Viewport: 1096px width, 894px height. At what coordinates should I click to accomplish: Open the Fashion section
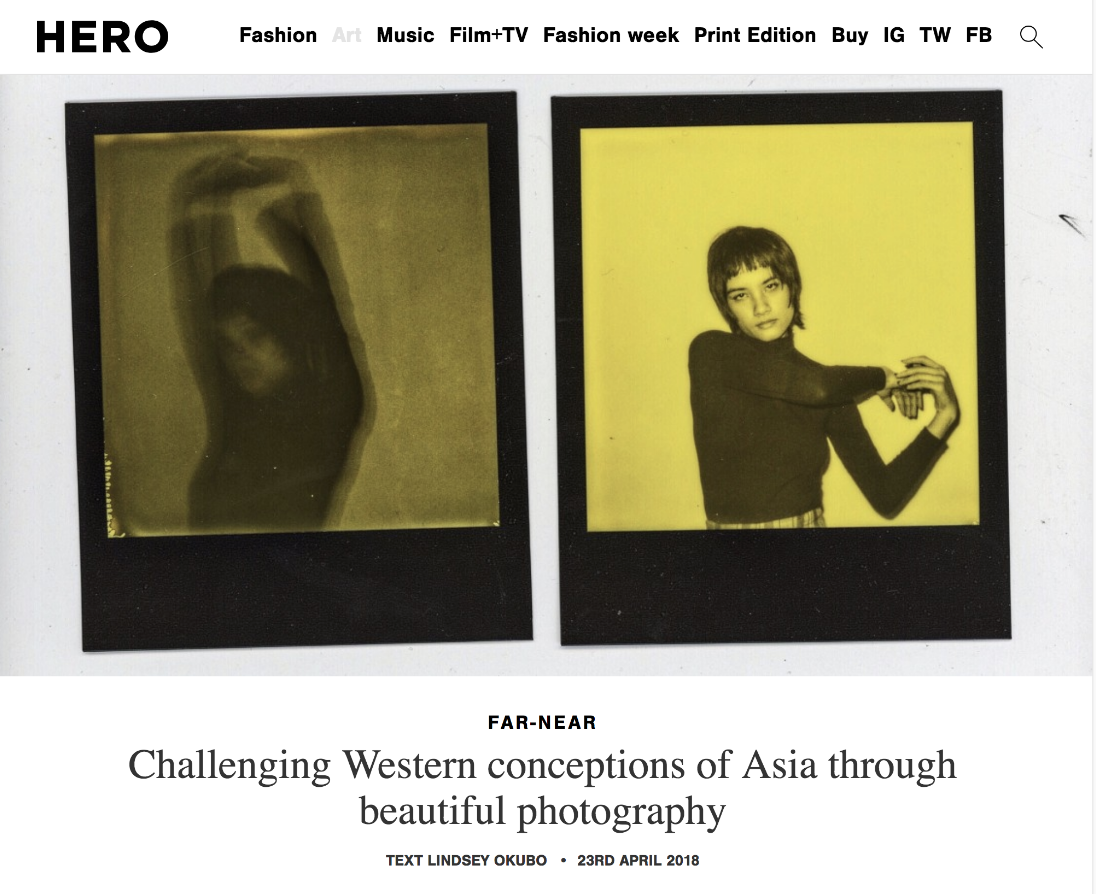277,35
